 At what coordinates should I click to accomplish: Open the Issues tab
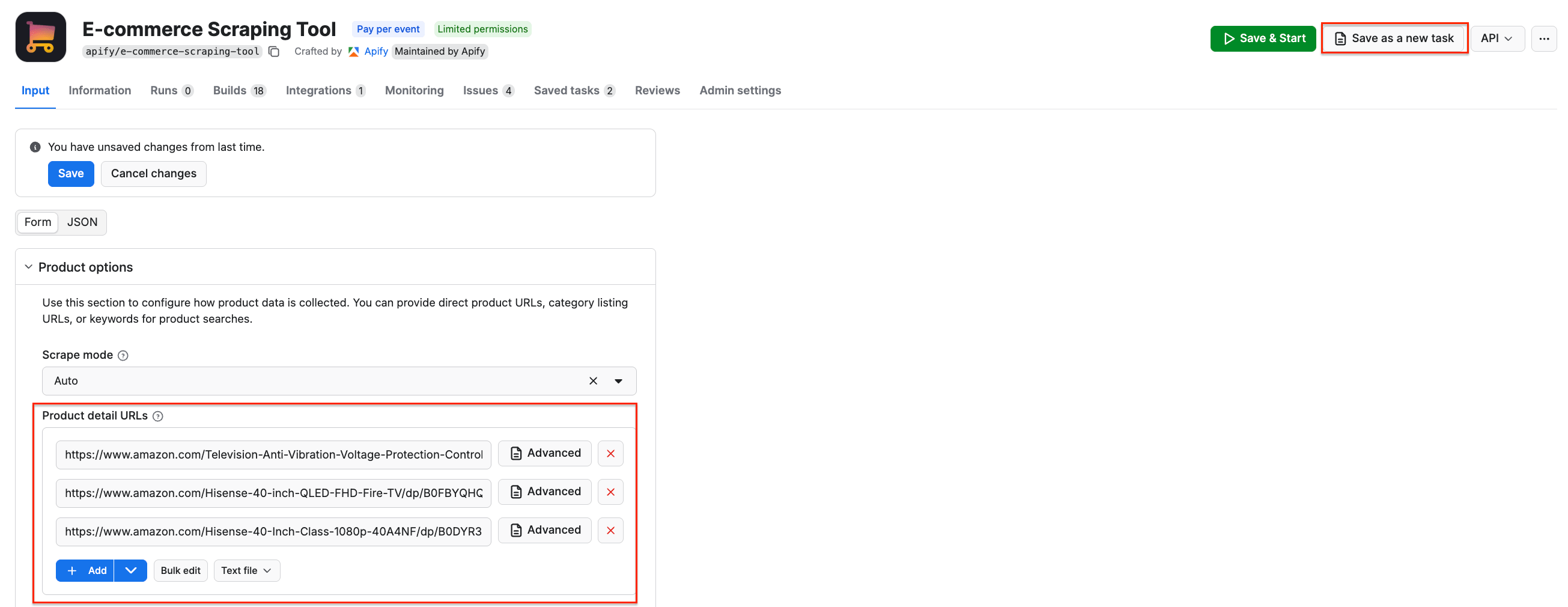point(489,91)
